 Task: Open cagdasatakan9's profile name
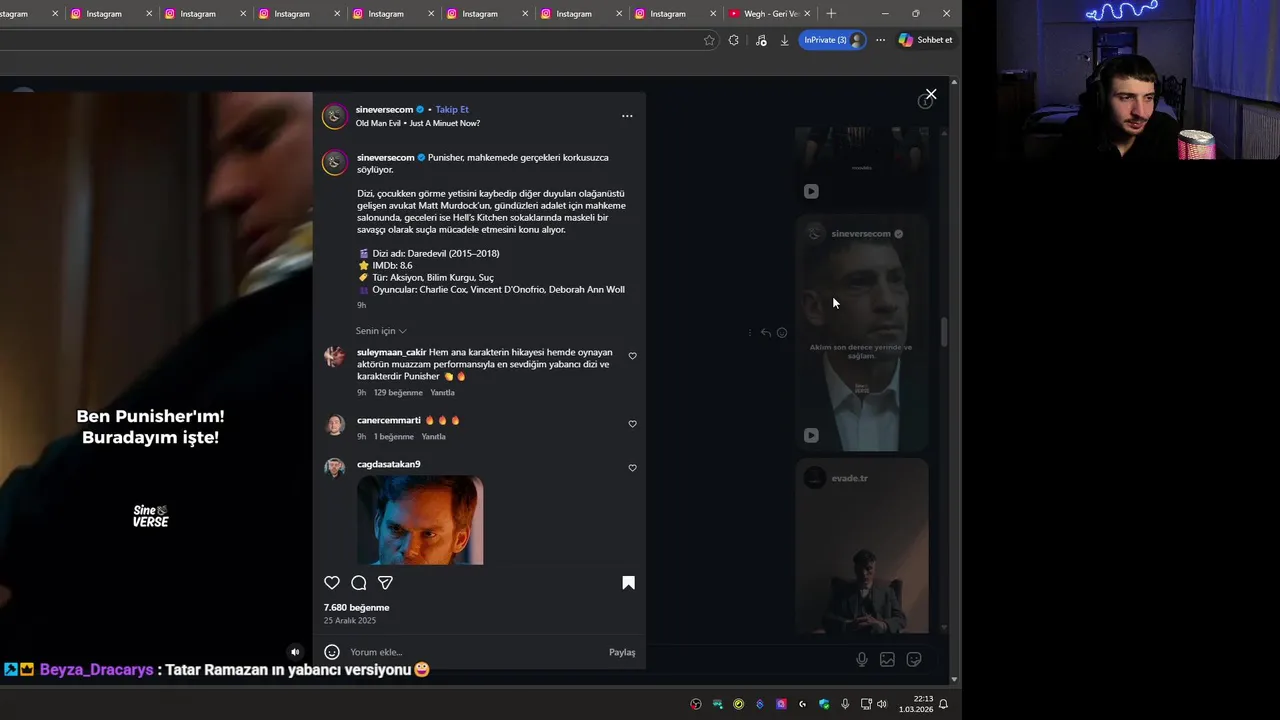(388, 464)
